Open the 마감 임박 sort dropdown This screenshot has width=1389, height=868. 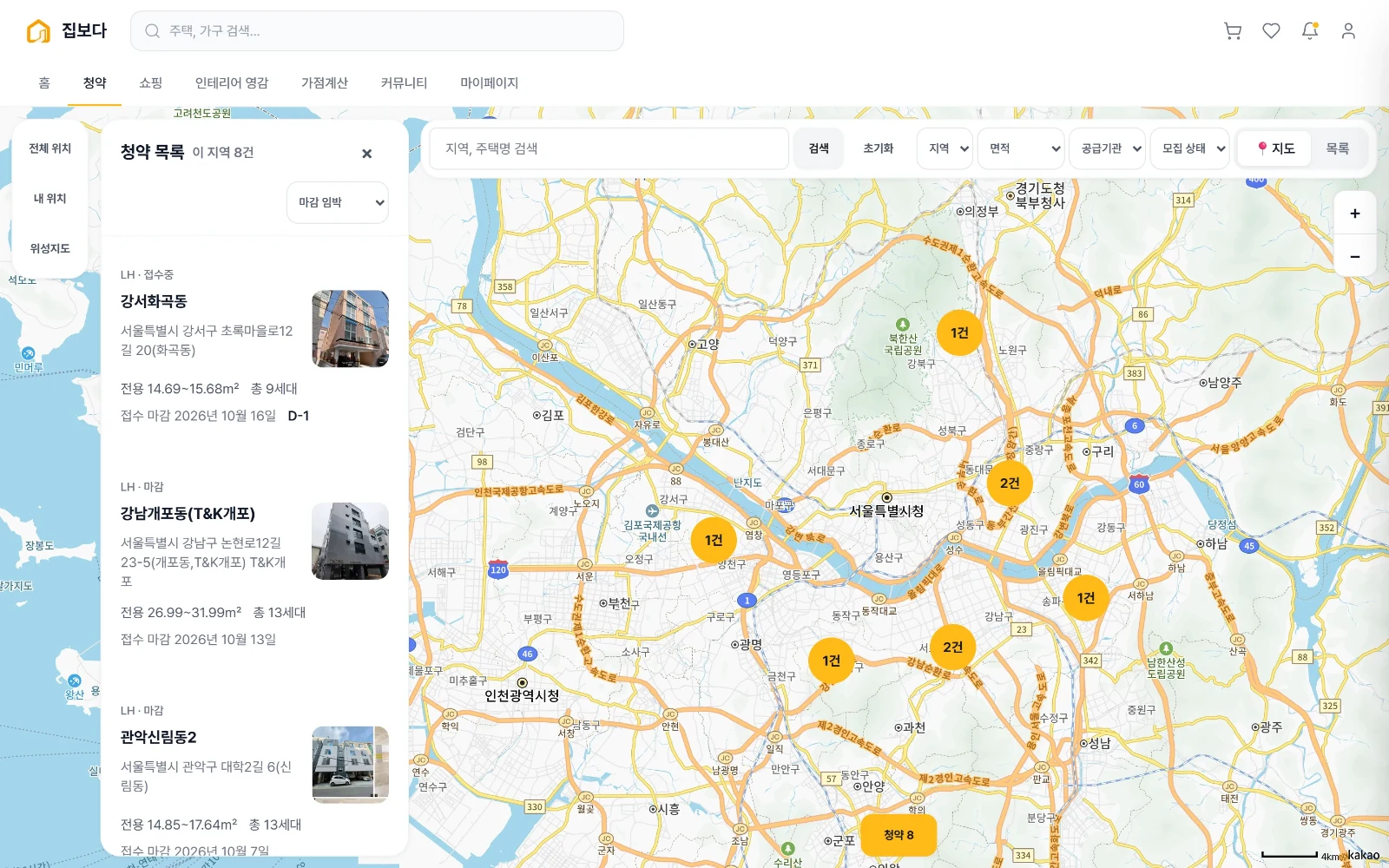point(338,202)
